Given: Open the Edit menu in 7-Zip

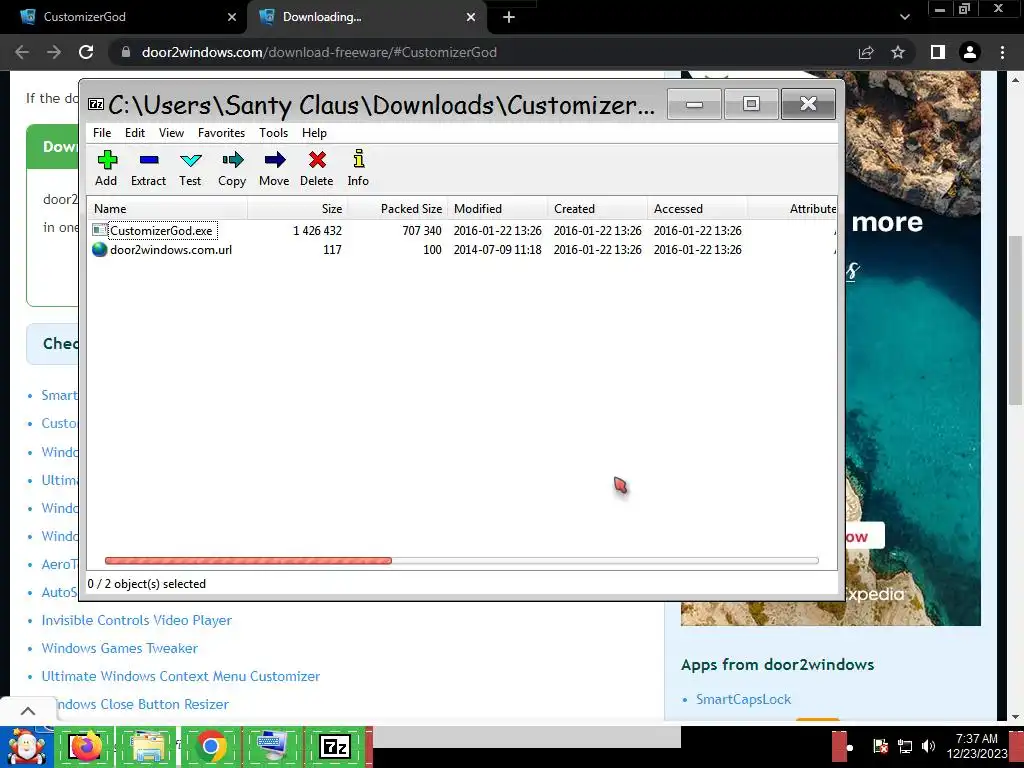Looking at the screenshot, I should [x=135, y=133].
